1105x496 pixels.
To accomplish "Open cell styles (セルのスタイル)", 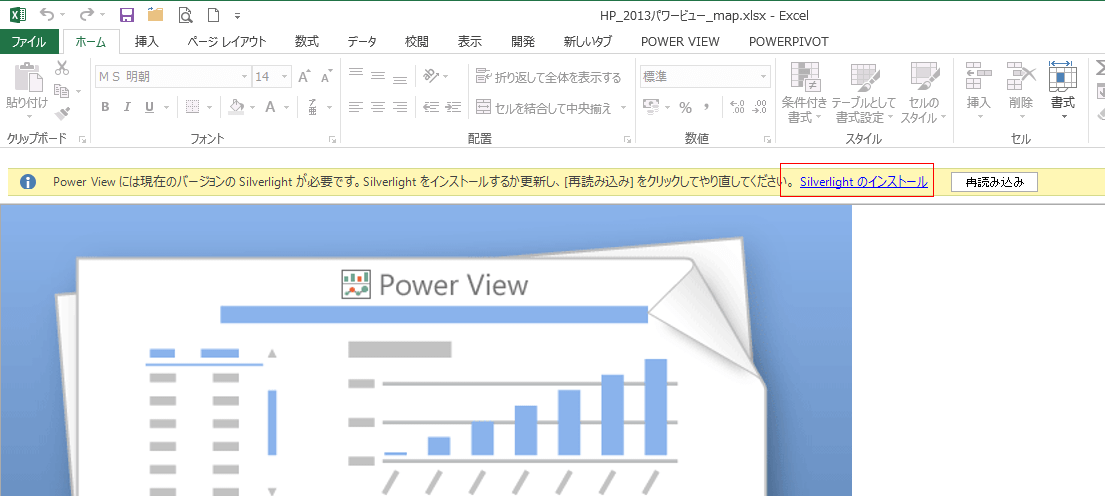I will click(x=922, y=92).
